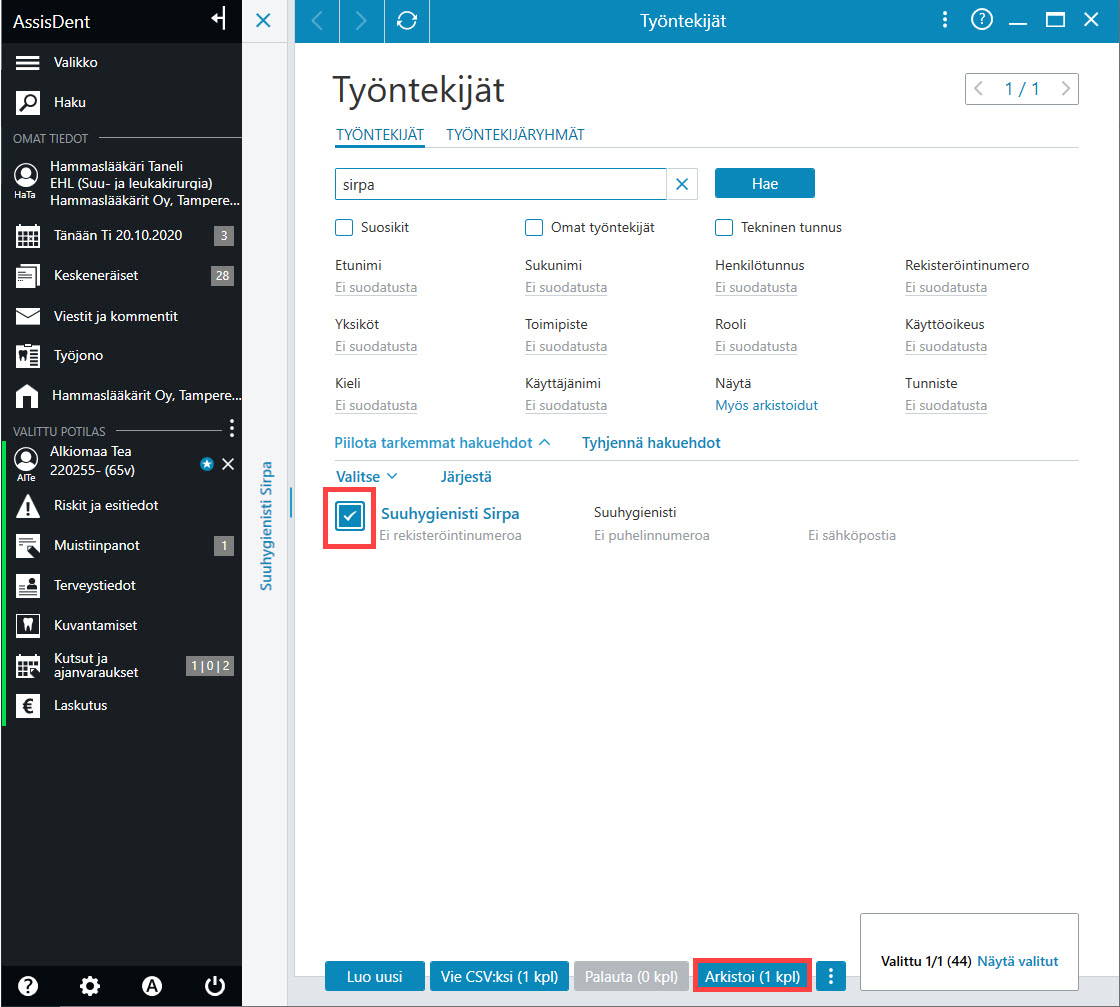Switch to TYÖNTEKIJÄRYHMÄT tab
This screenshot has width=1120, height=1007.
point(515,135)
